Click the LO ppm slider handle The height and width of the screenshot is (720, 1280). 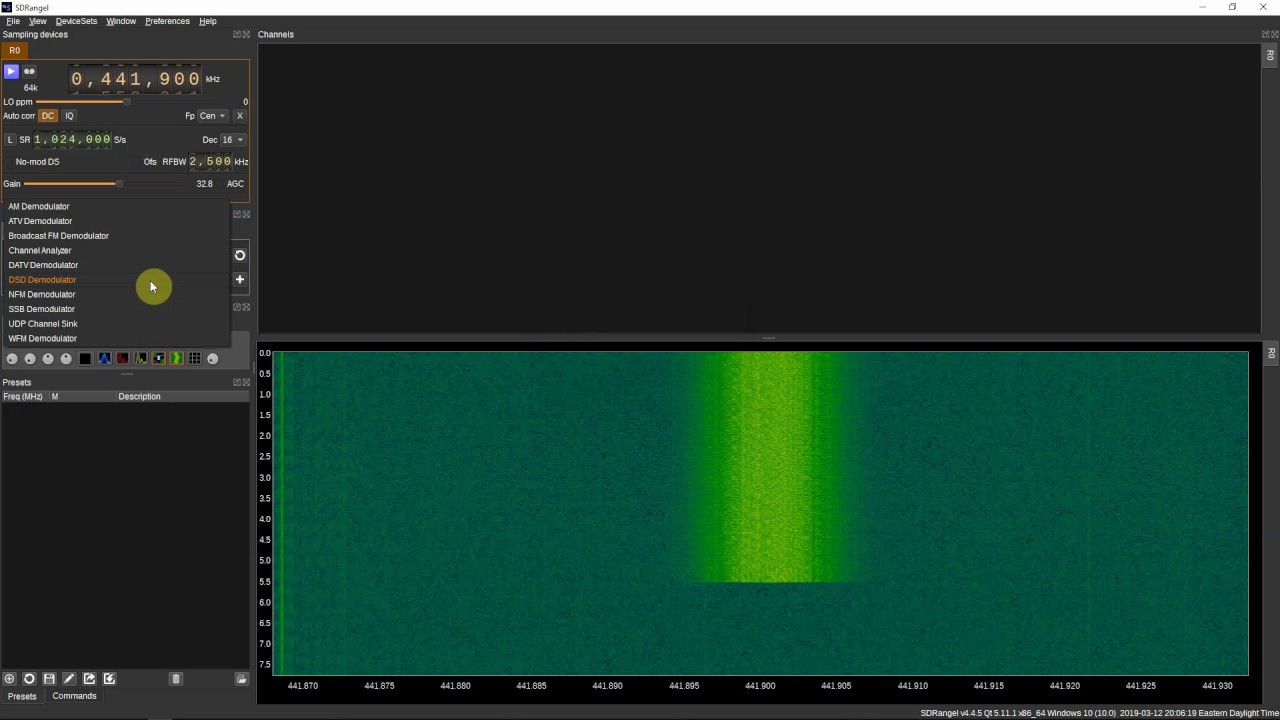[125, 102]
